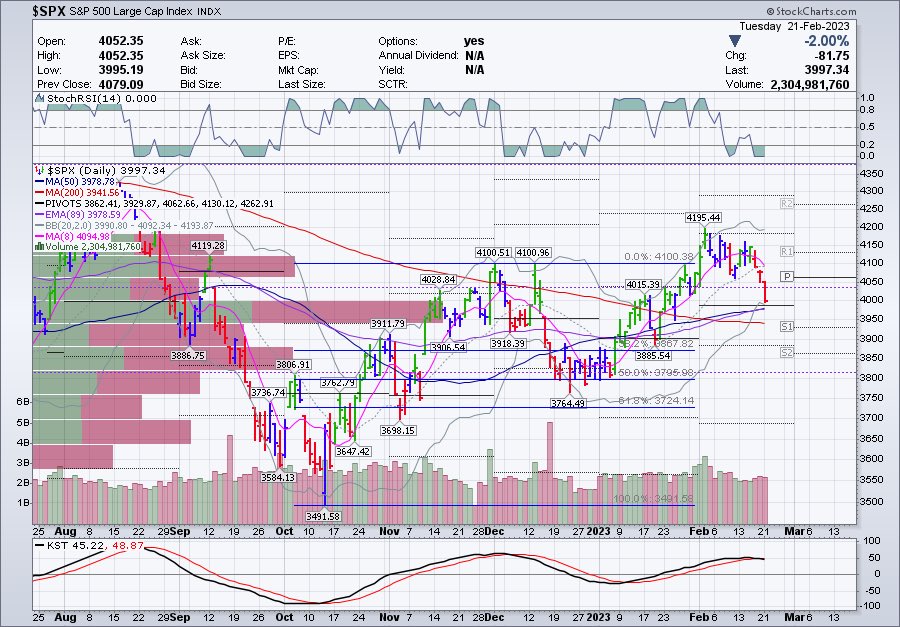The width and height of the screenshot is (900, 627).
Task: Click the StochRSI panel indicator icon
Action: 40,99
